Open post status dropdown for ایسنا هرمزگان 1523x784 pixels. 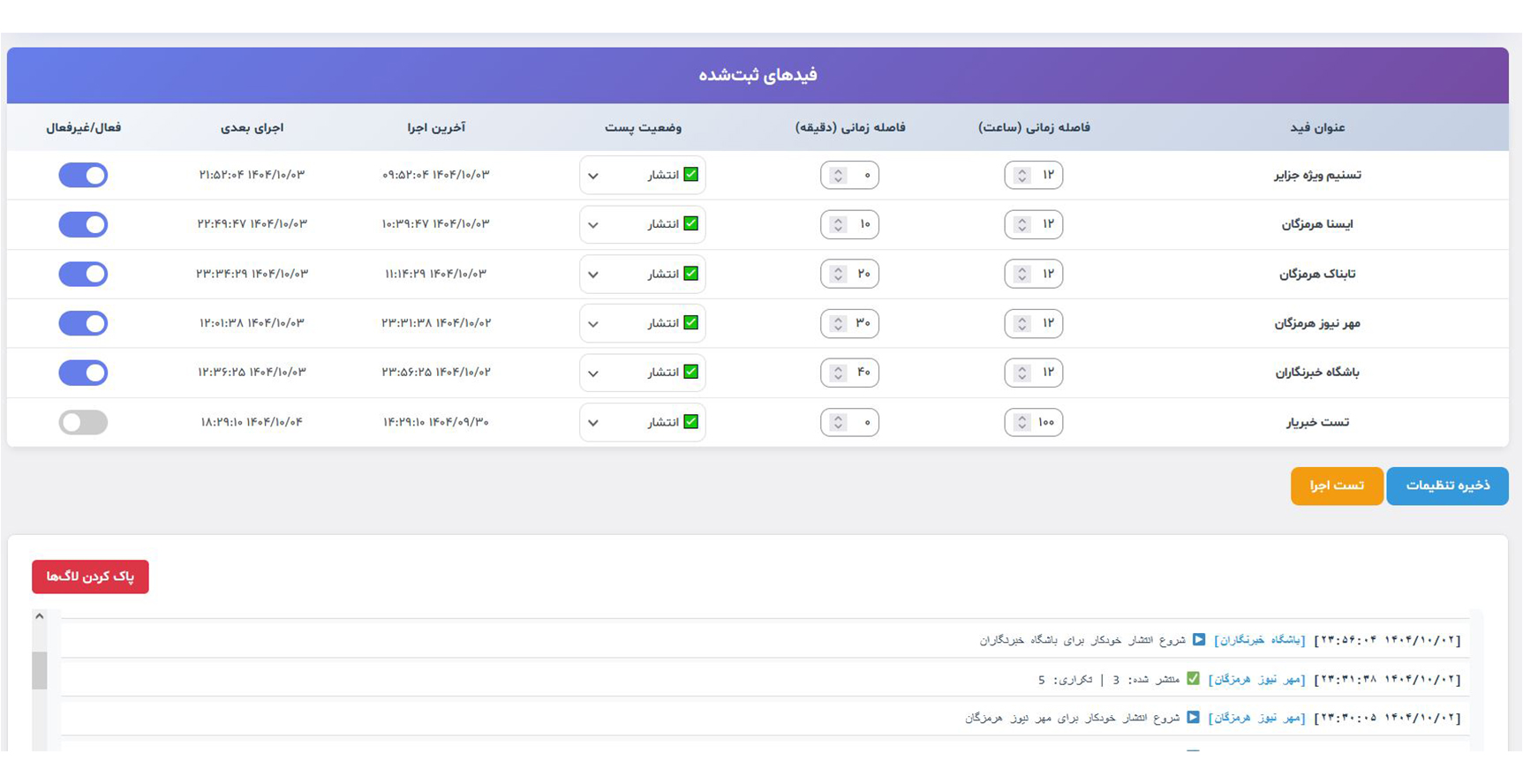point(642,224)
